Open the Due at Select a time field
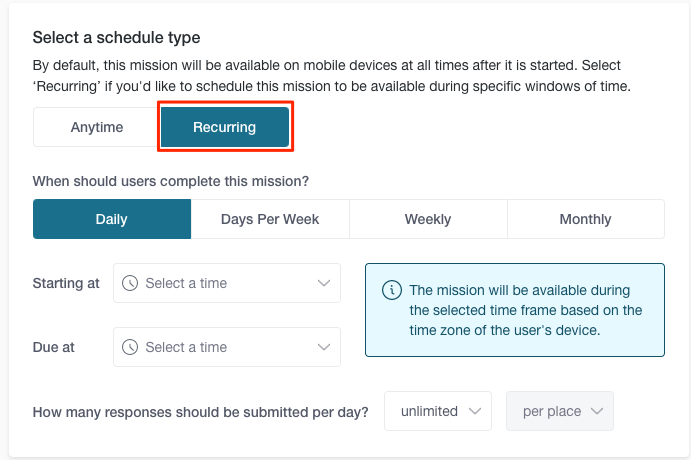The height and width of the screenshot is (460, 691). tap(227, 347)
